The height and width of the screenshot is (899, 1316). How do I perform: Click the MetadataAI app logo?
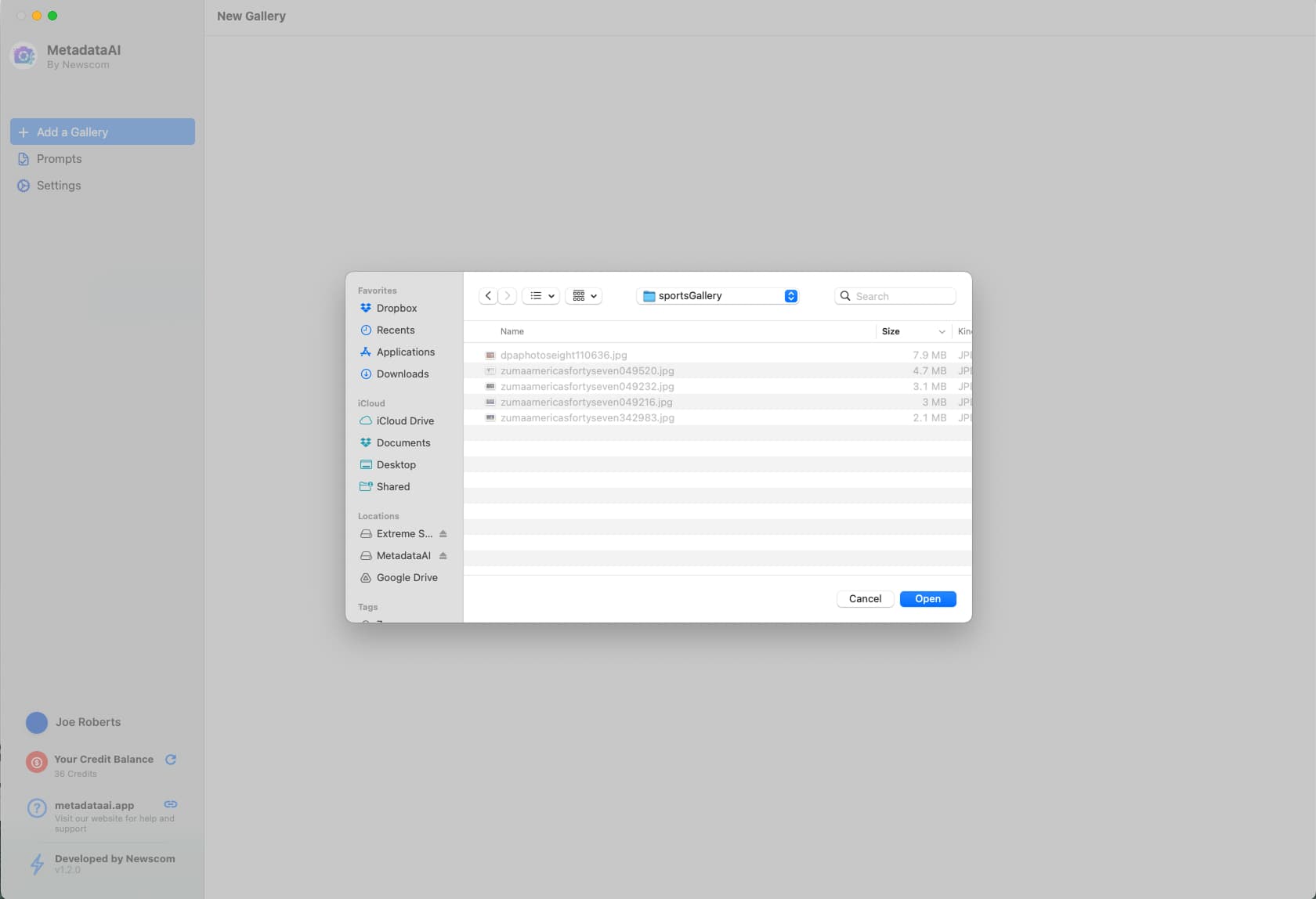pyautogui.click(x=24, y=56)
